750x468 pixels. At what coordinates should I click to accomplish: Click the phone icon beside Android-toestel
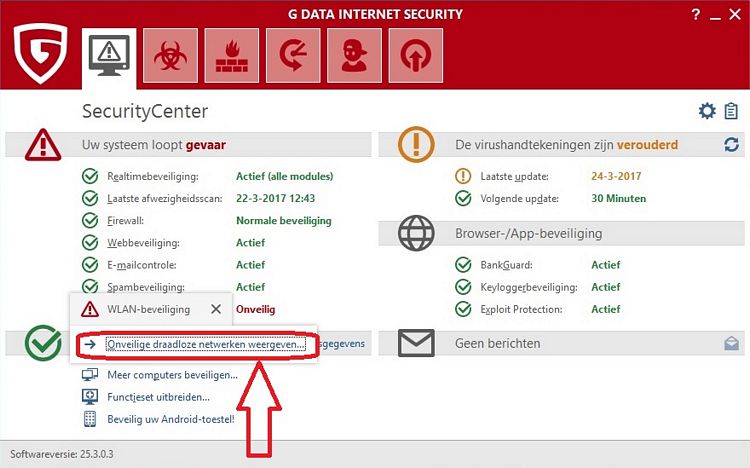(x=90, y=419)
